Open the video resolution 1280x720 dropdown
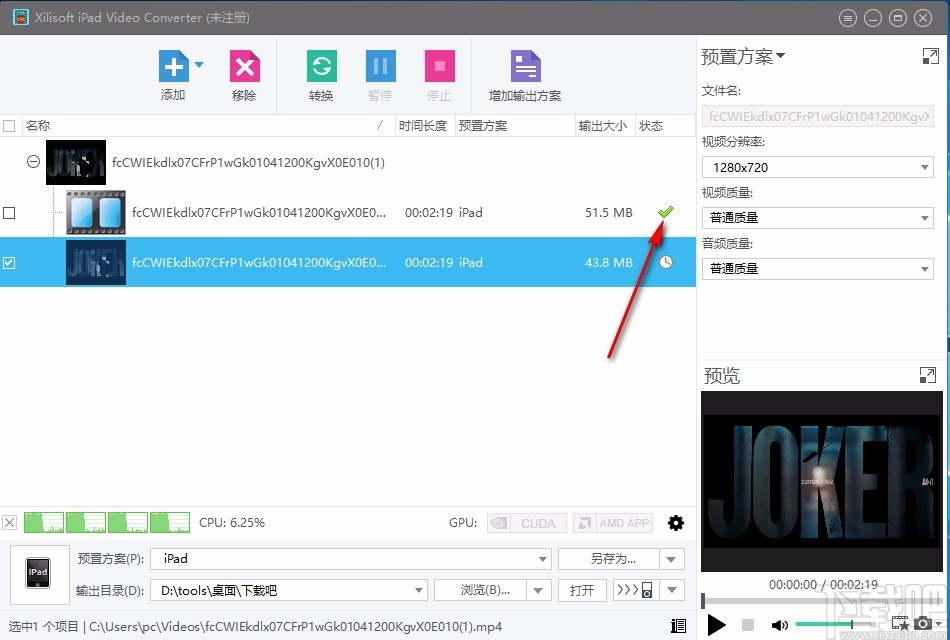This screenshot has height=640, width=950. pyautogui.click(x=817, y=167)
